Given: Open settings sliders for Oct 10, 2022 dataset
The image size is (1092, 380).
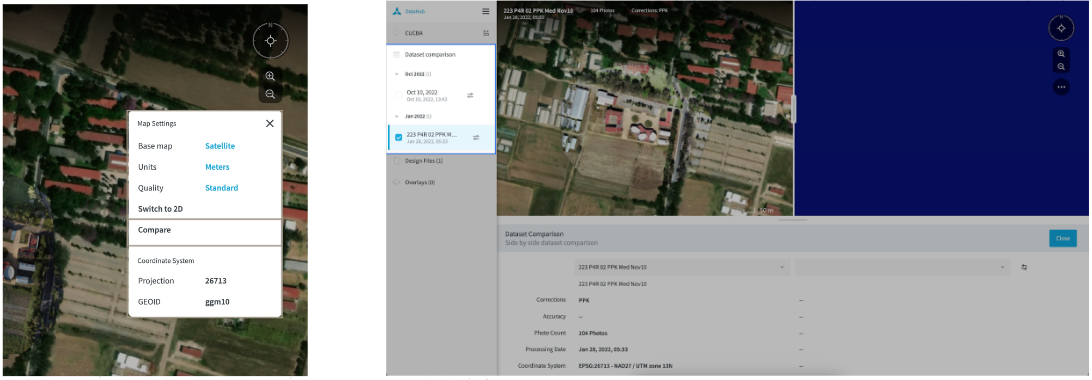Looking at the screenshot, I should (x=470, y=95).
